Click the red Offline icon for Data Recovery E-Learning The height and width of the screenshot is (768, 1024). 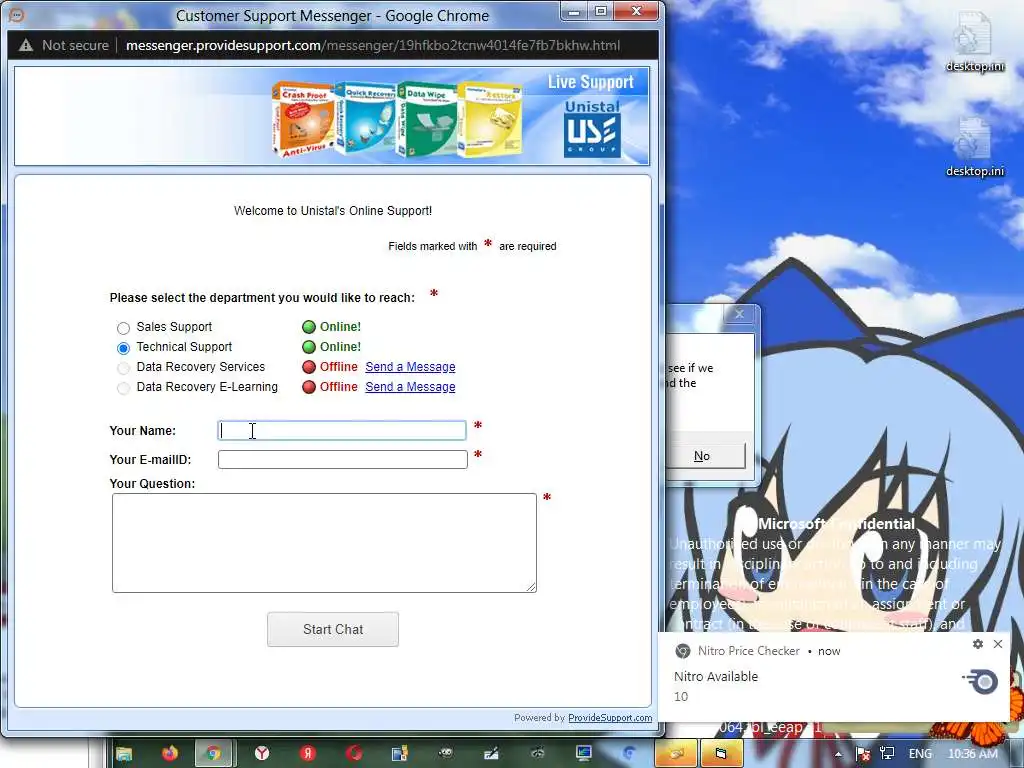coord(309,387)
